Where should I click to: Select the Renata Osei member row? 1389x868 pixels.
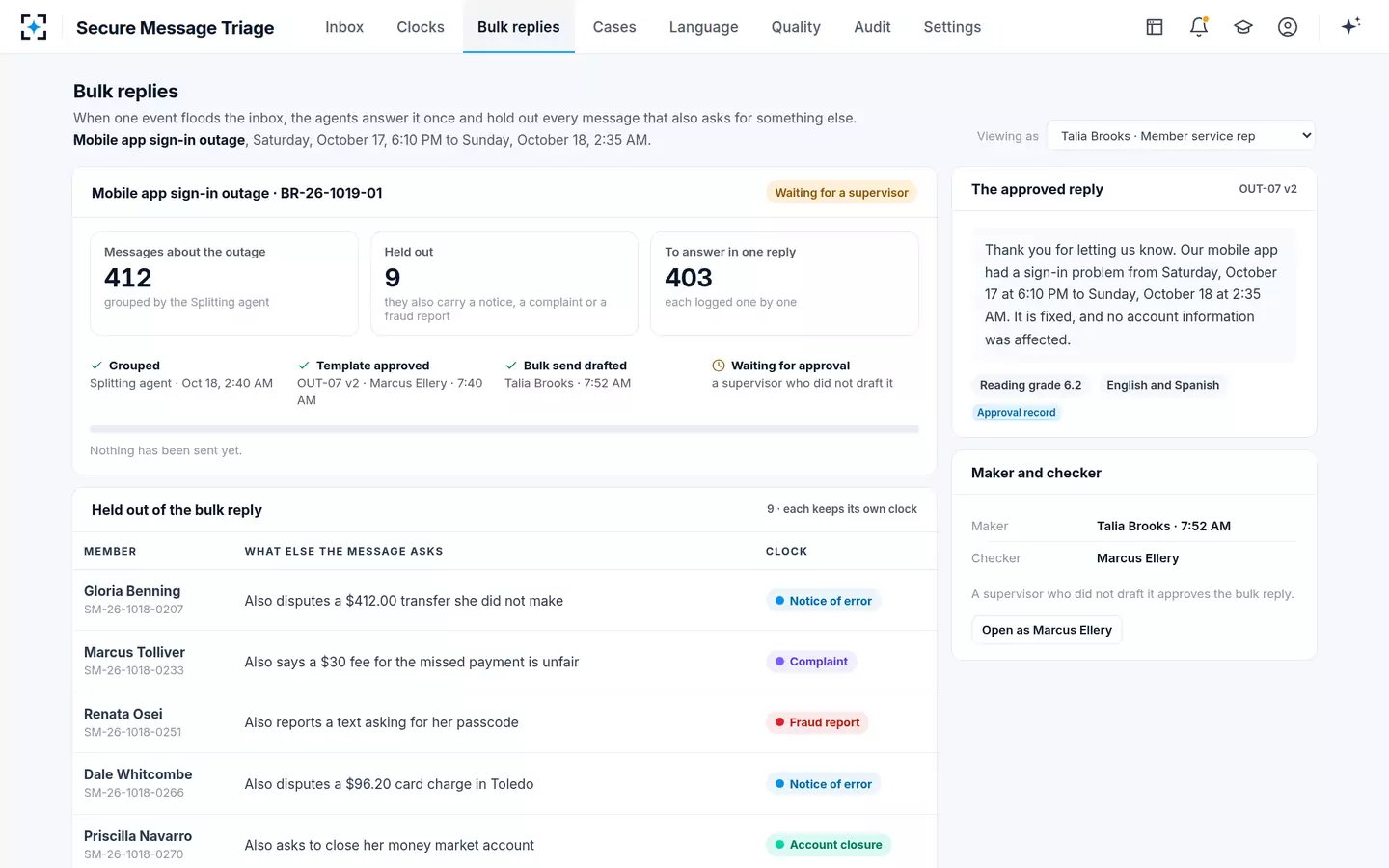(504, 722)
